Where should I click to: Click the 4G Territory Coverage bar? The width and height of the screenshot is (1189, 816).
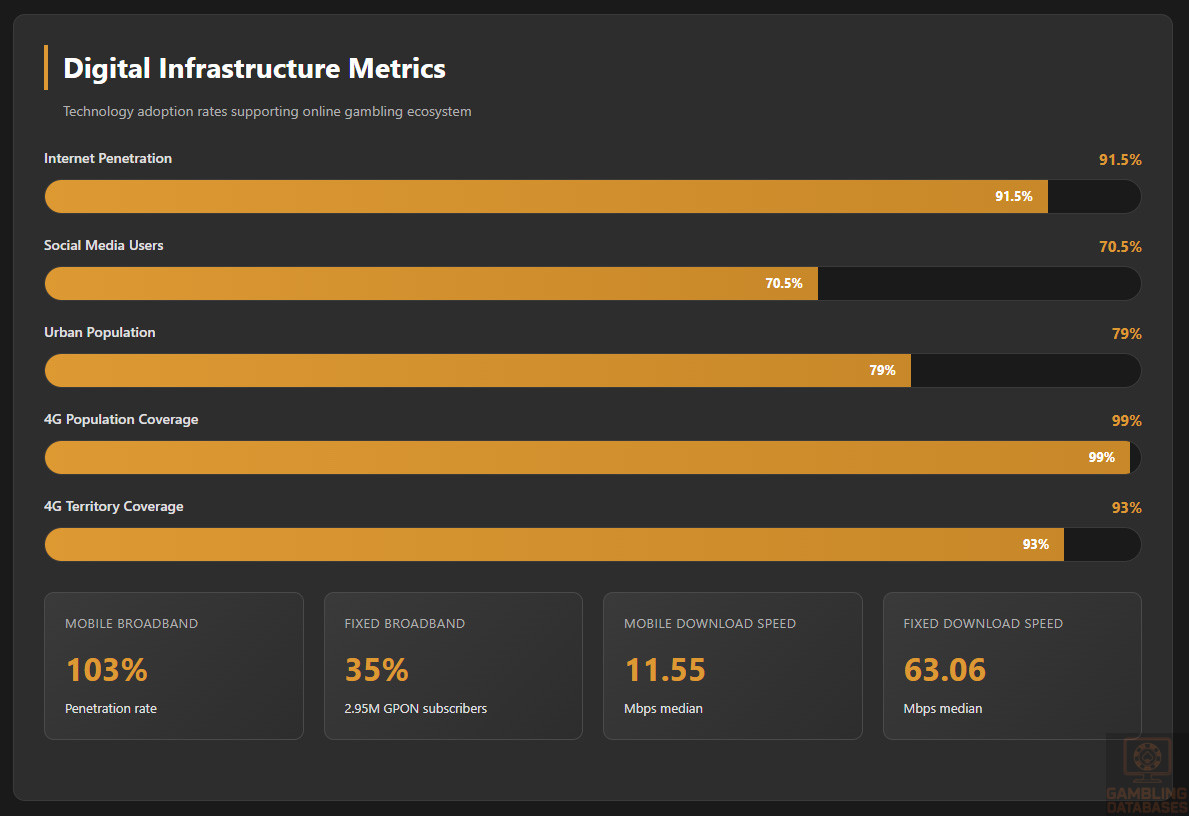592,545
